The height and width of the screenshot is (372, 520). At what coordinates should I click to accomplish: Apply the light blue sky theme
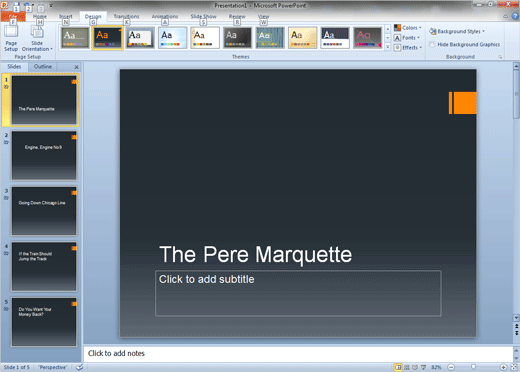pos(172,38)
